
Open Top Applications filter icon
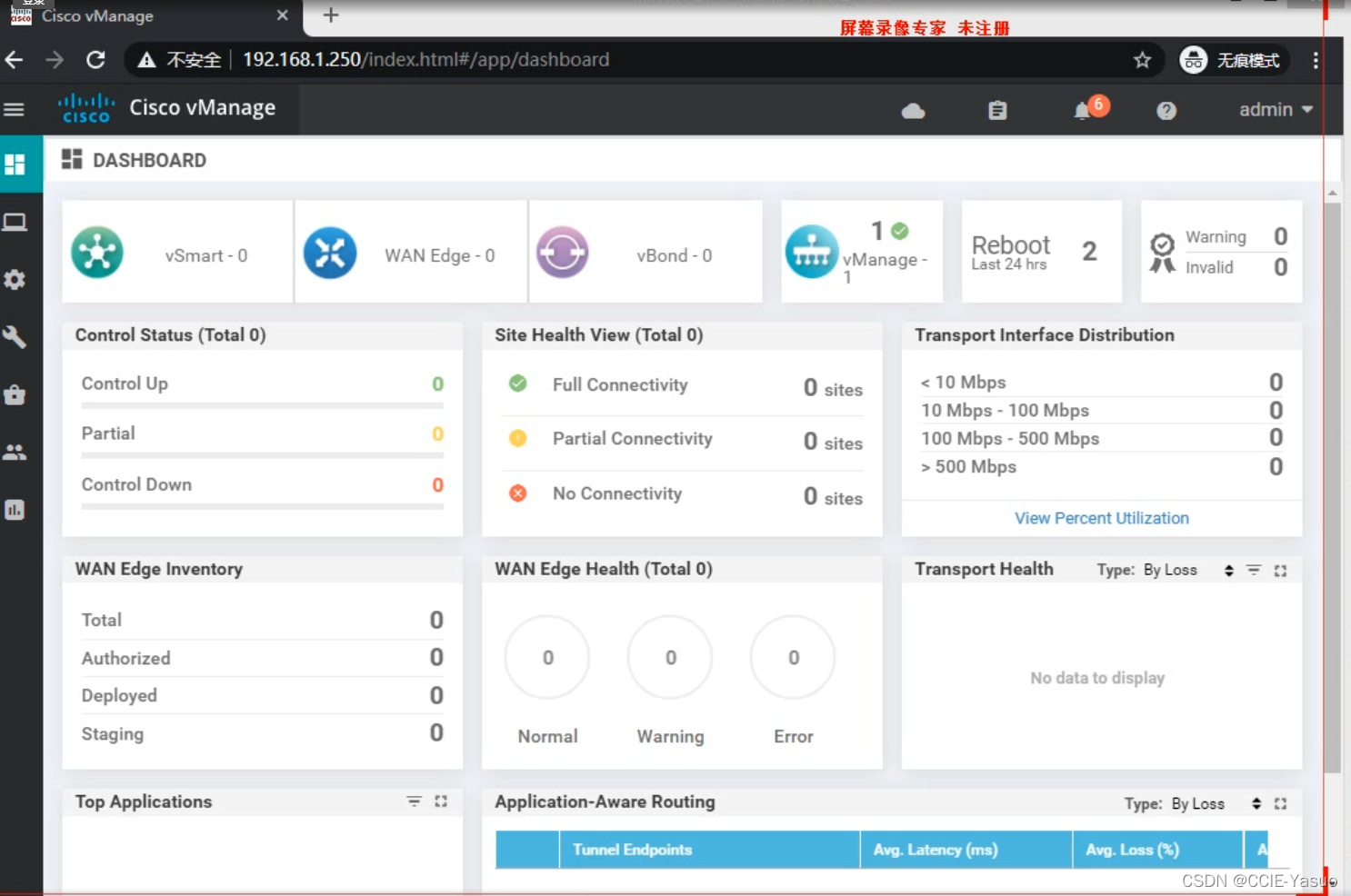coord(414,801)
